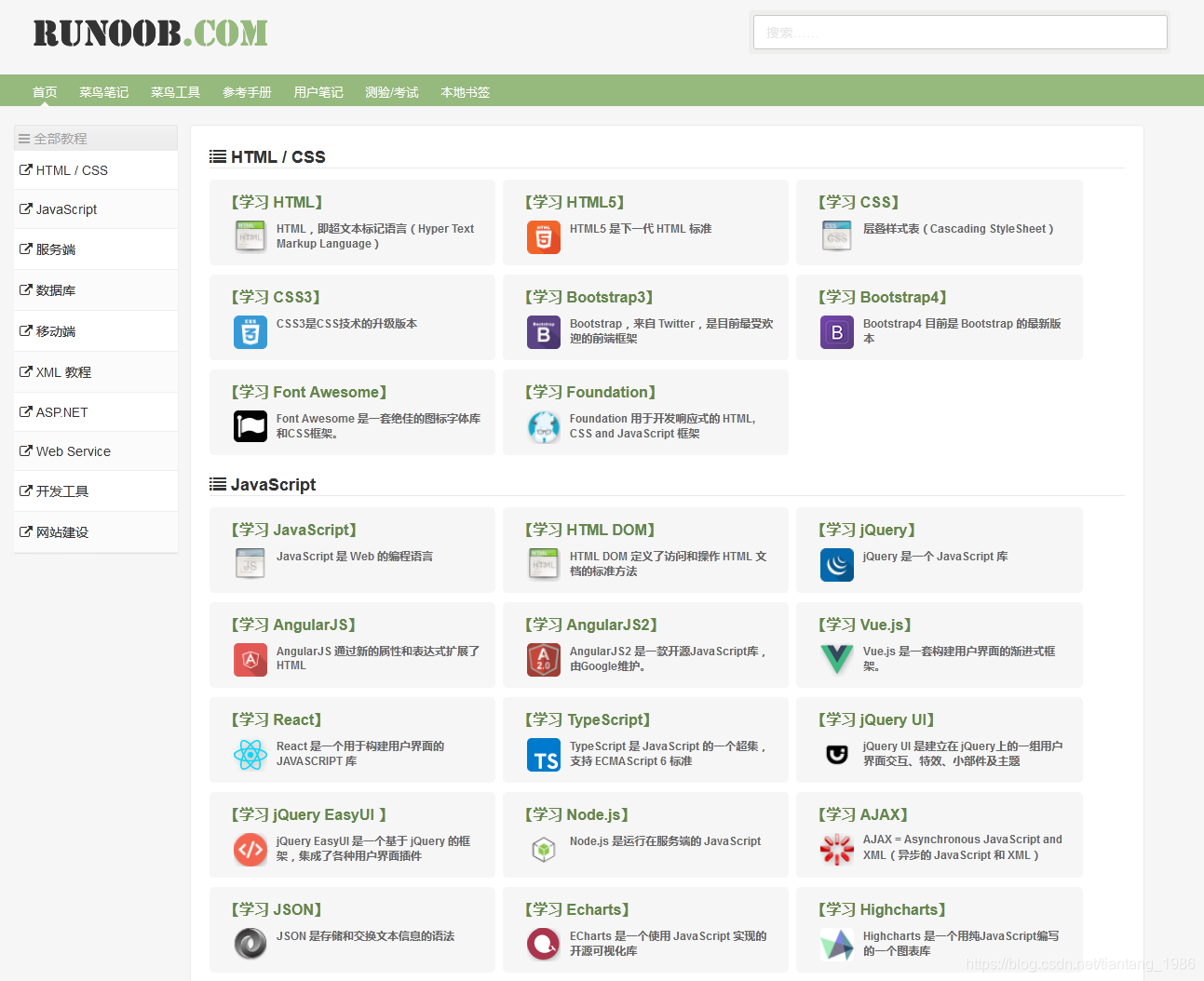Click the JavaScript JS file icon
The image size is (1204, 981).
(250, 564)
